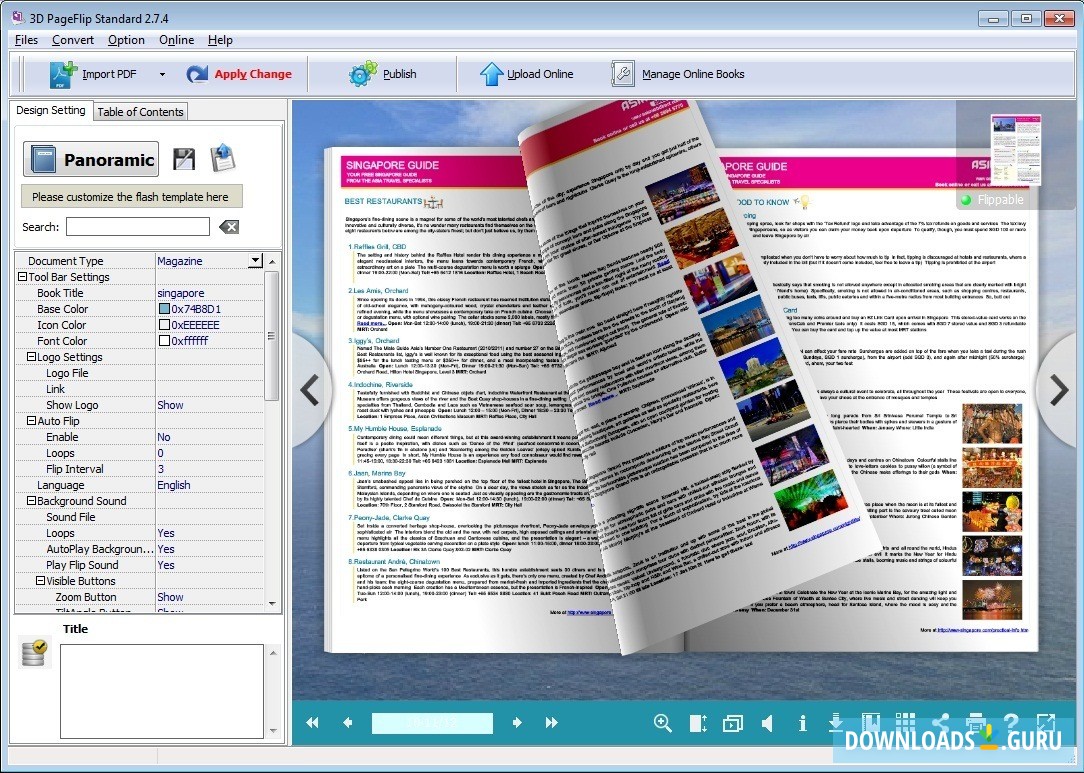Click the auto flip icon in viewer toolbar
The image size is (1084, 773).
click(x=733, y=724)
